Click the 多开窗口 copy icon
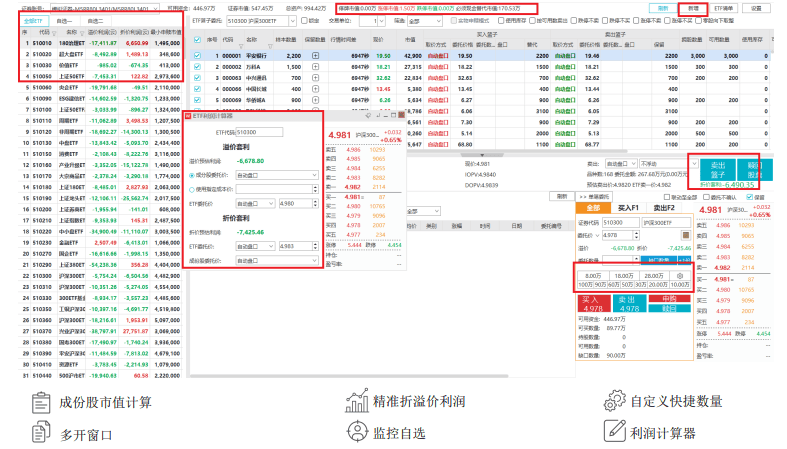 41,432
